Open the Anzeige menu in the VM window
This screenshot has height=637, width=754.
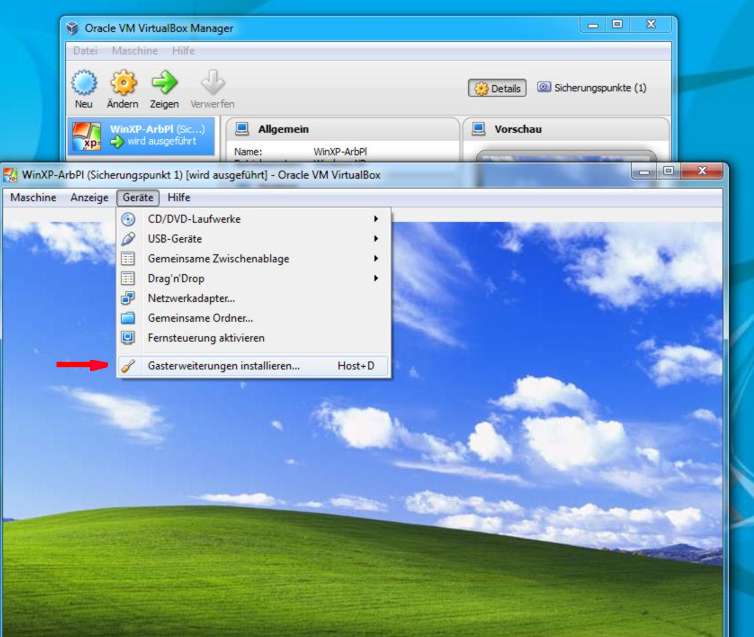pyautogui.click(x=89, y=198)
